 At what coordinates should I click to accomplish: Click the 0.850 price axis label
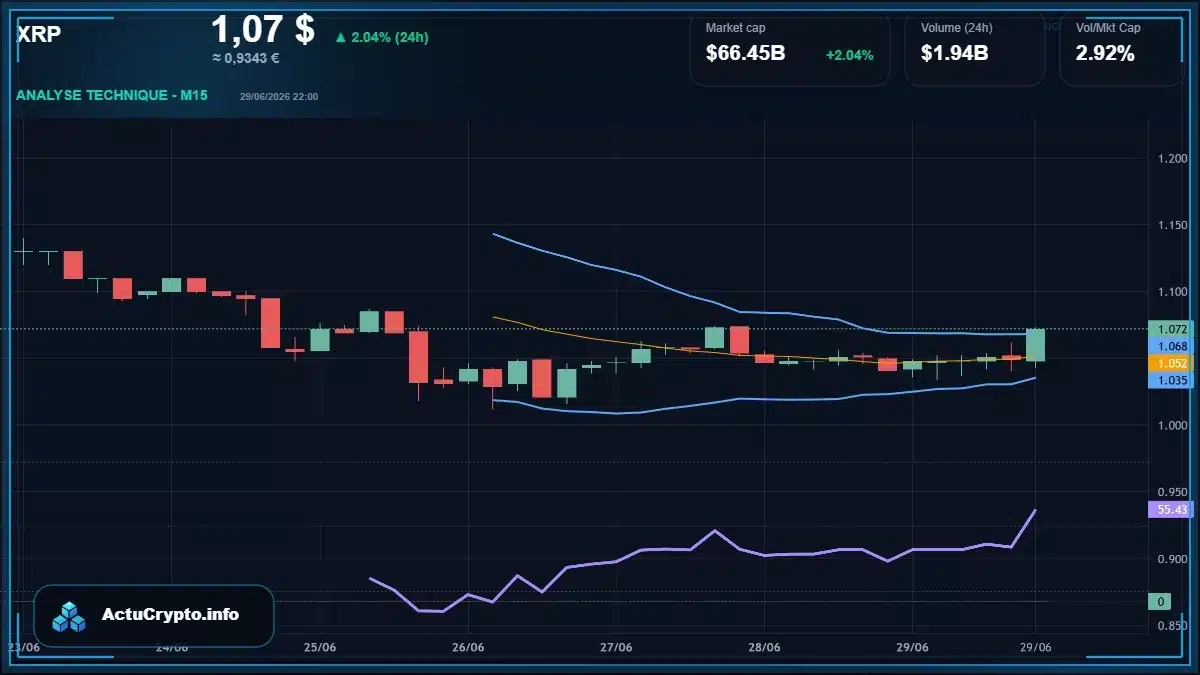pyautogui.click(x=1172, y=626)
